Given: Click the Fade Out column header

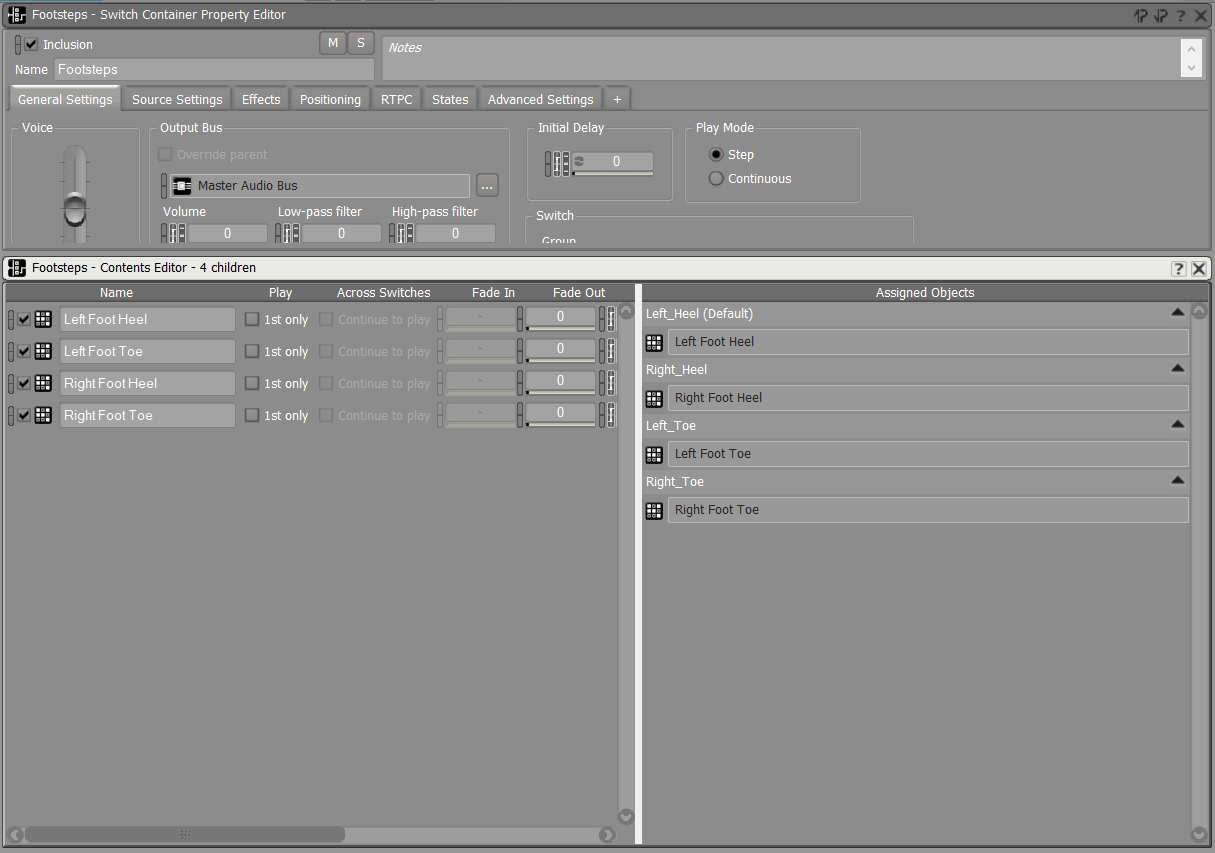Looking at the screenshot, I should coord(579,293).
